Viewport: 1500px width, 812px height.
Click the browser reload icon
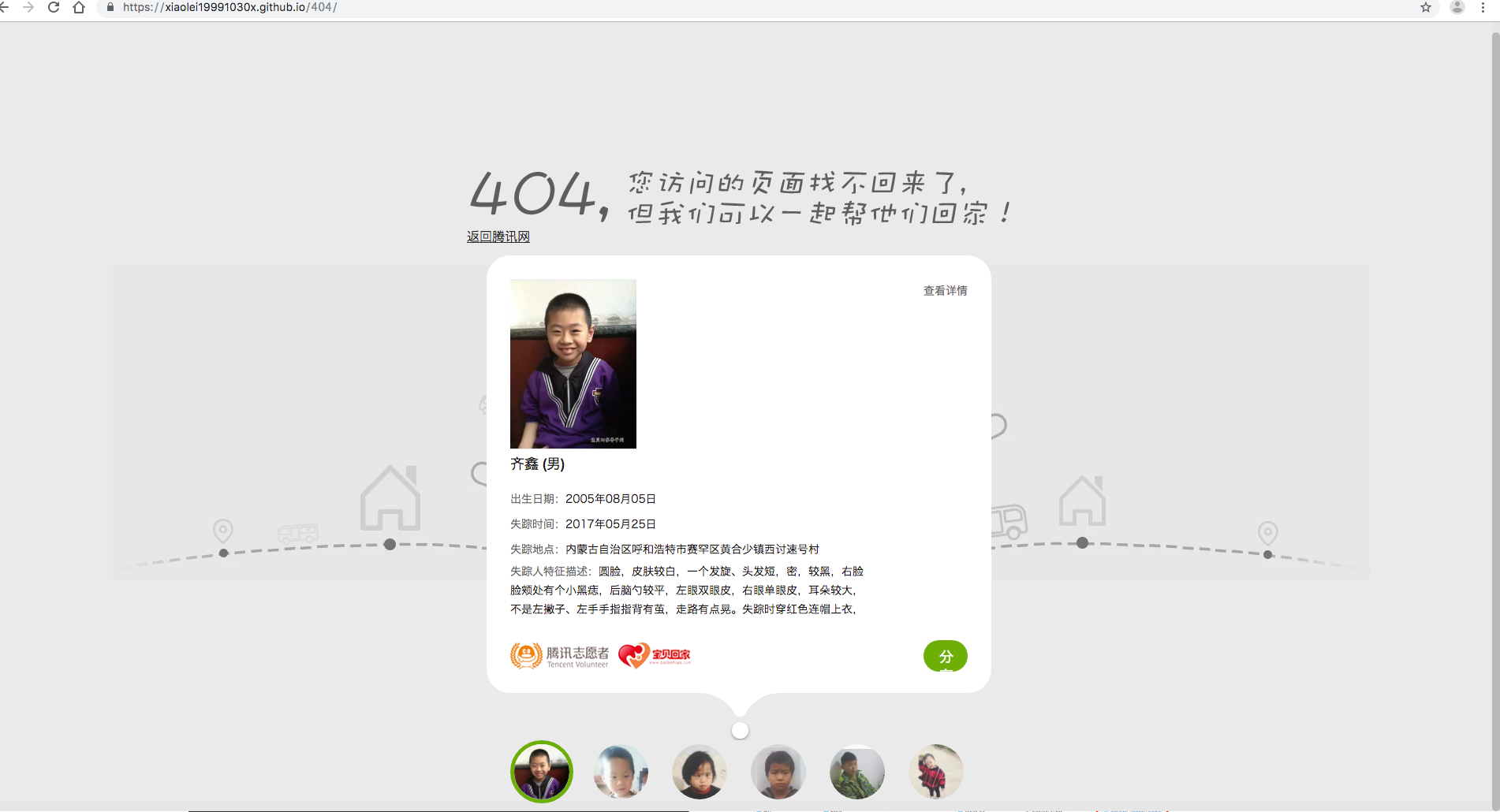pos(54,8)
